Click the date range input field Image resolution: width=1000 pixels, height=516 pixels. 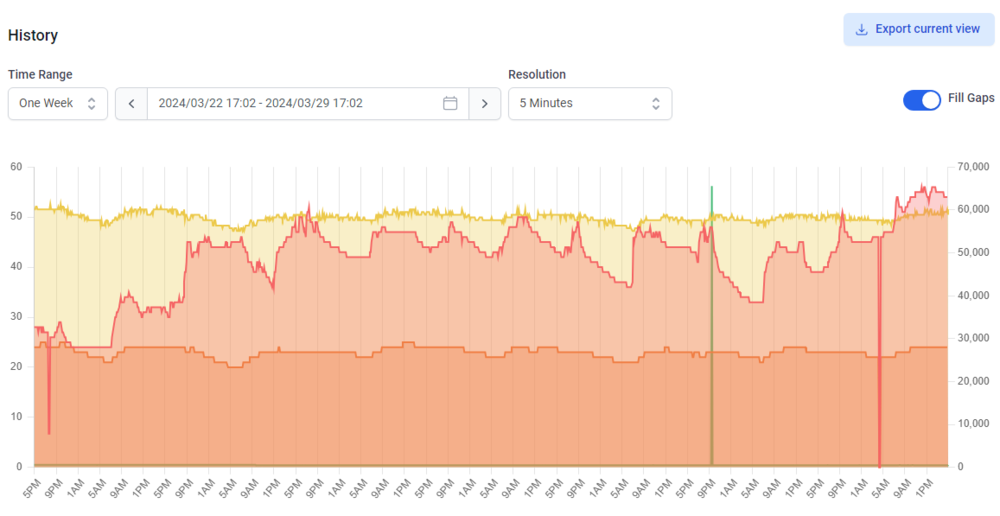pos(308,103)
